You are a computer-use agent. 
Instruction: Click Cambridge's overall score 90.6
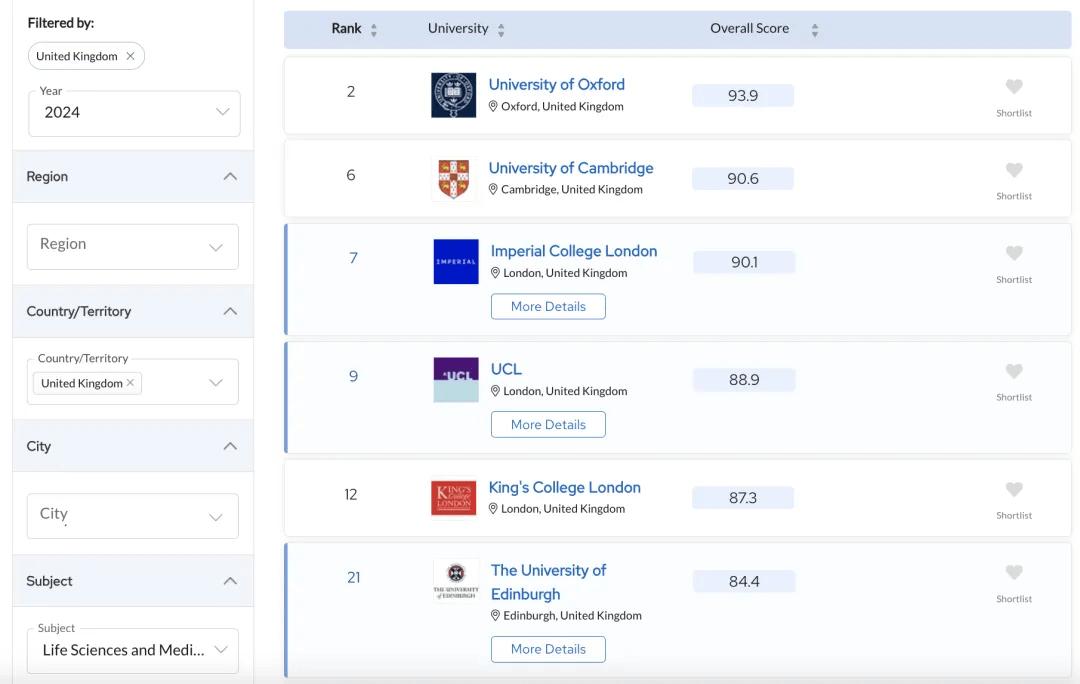point(743,178)
